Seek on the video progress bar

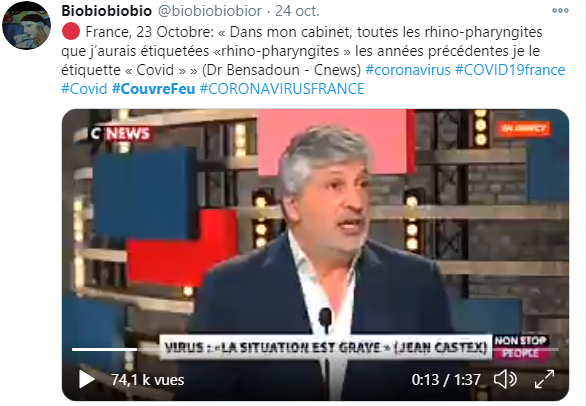point(315,350)
